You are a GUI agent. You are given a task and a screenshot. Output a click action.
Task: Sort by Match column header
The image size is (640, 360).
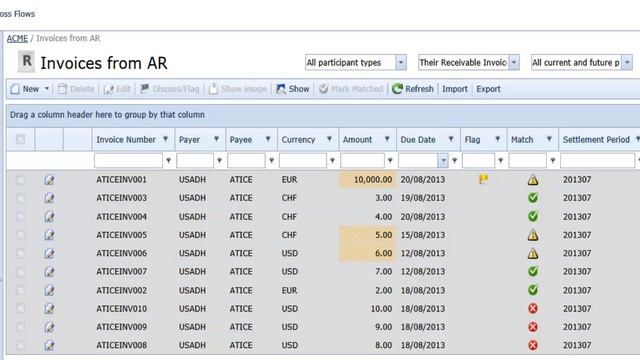(522, 140)
